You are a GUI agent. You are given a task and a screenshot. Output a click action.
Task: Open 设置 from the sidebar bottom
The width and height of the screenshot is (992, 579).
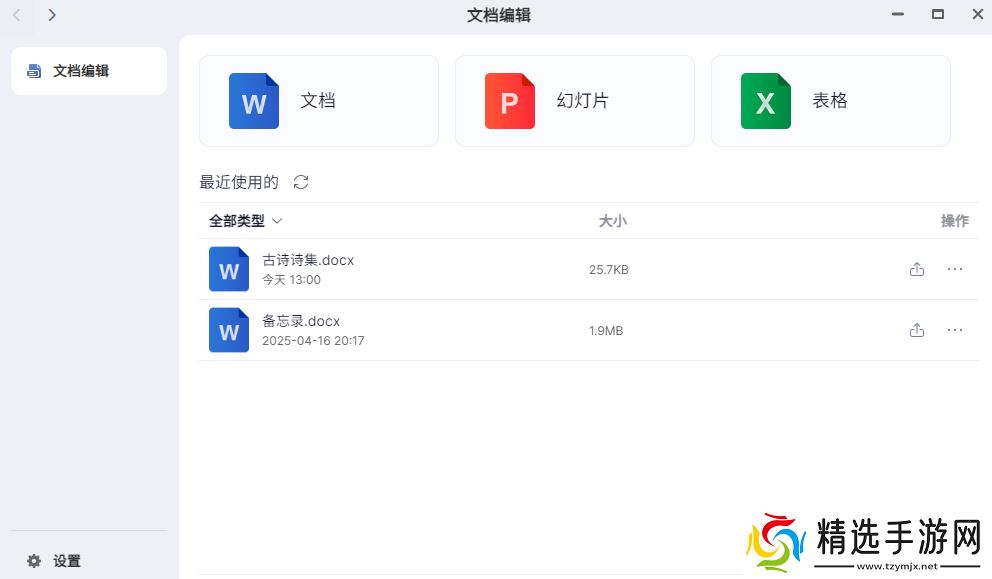coord(67,561)
